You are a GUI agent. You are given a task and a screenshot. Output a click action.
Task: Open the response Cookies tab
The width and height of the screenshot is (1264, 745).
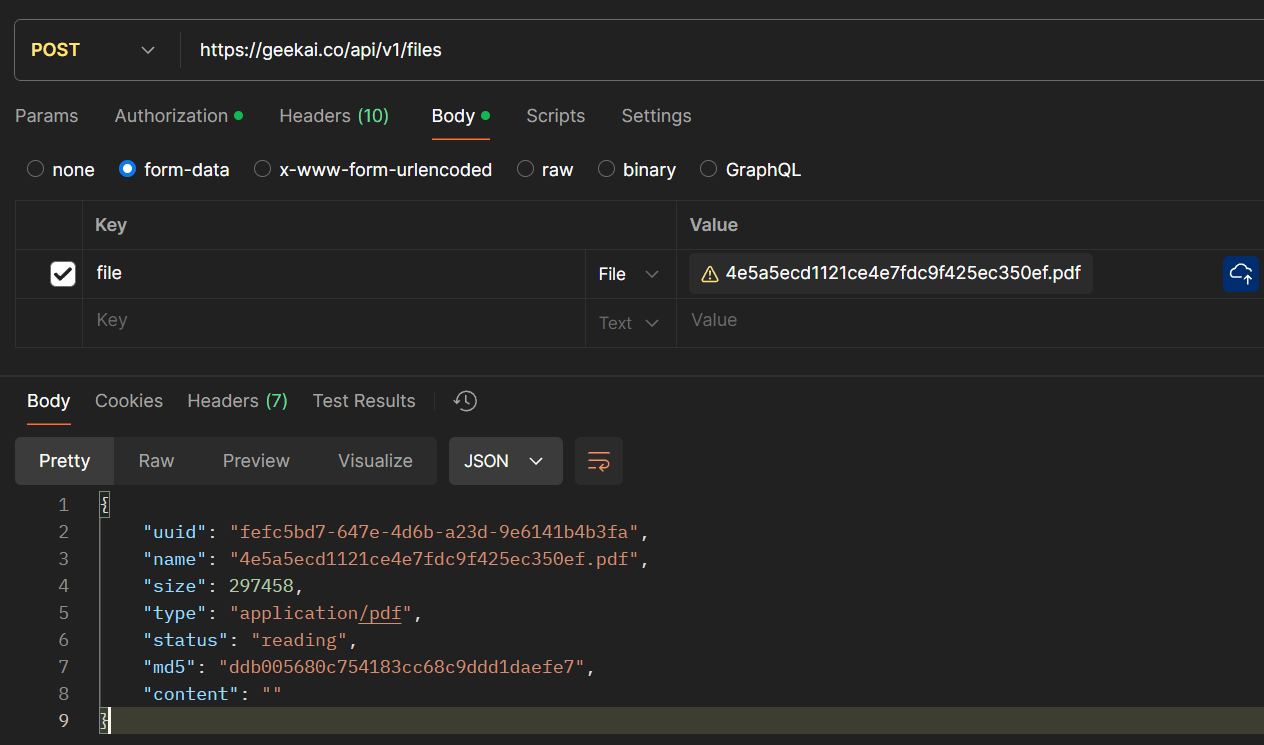point(129,401)
